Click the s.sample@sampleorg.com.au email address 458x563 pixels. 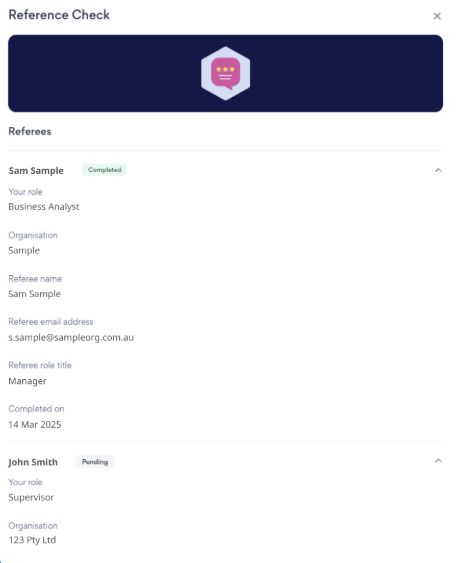[71, 338]
